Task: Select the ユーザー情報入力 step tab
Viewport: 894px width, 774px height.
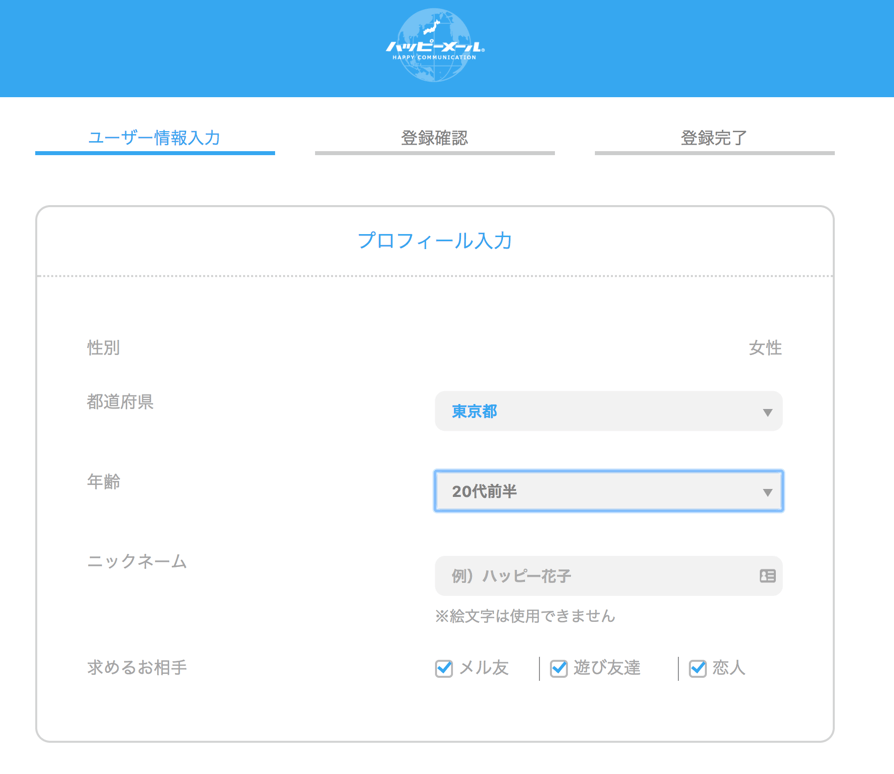Action: [154, 138]
